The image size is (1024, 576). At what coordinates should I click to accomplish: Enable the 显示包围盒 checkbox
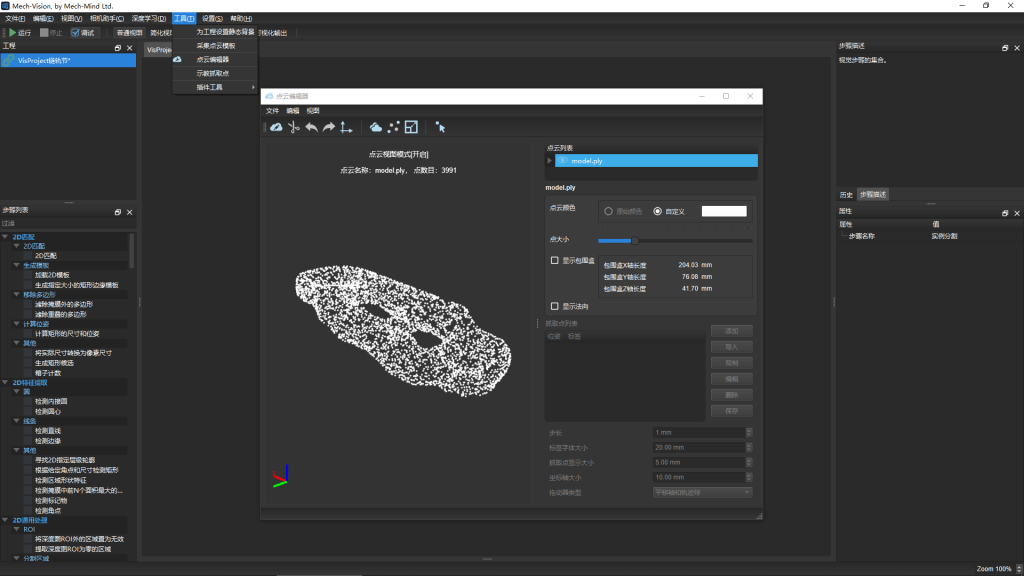tap(555, 260)
